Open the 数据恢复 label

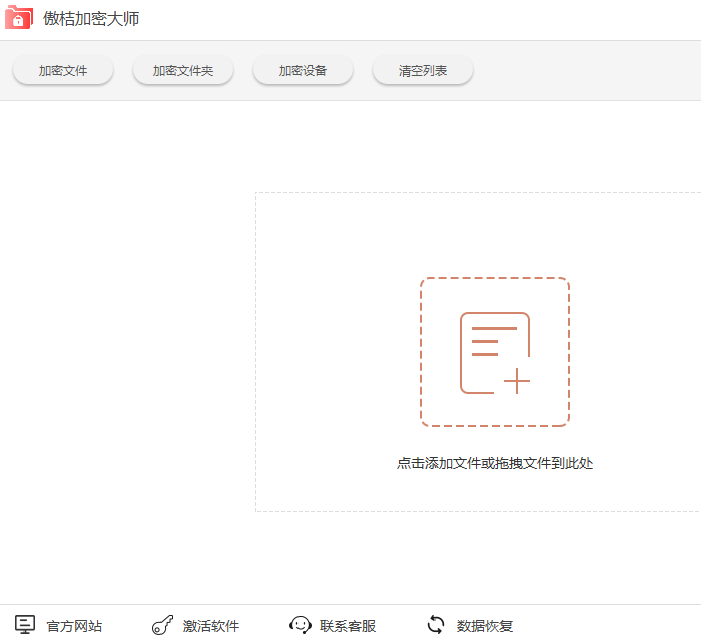point(485,626)
